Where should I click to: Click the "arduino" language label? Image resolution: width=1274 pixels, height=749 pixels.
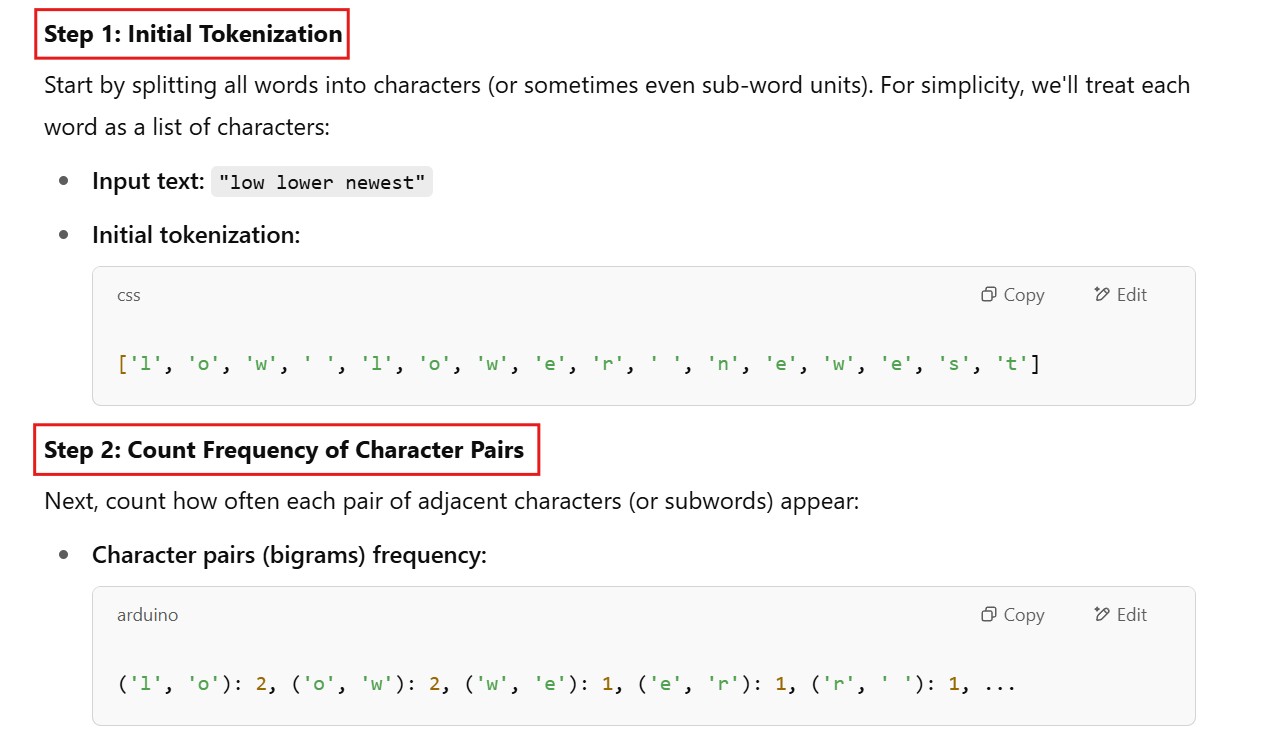coord(147,615)
